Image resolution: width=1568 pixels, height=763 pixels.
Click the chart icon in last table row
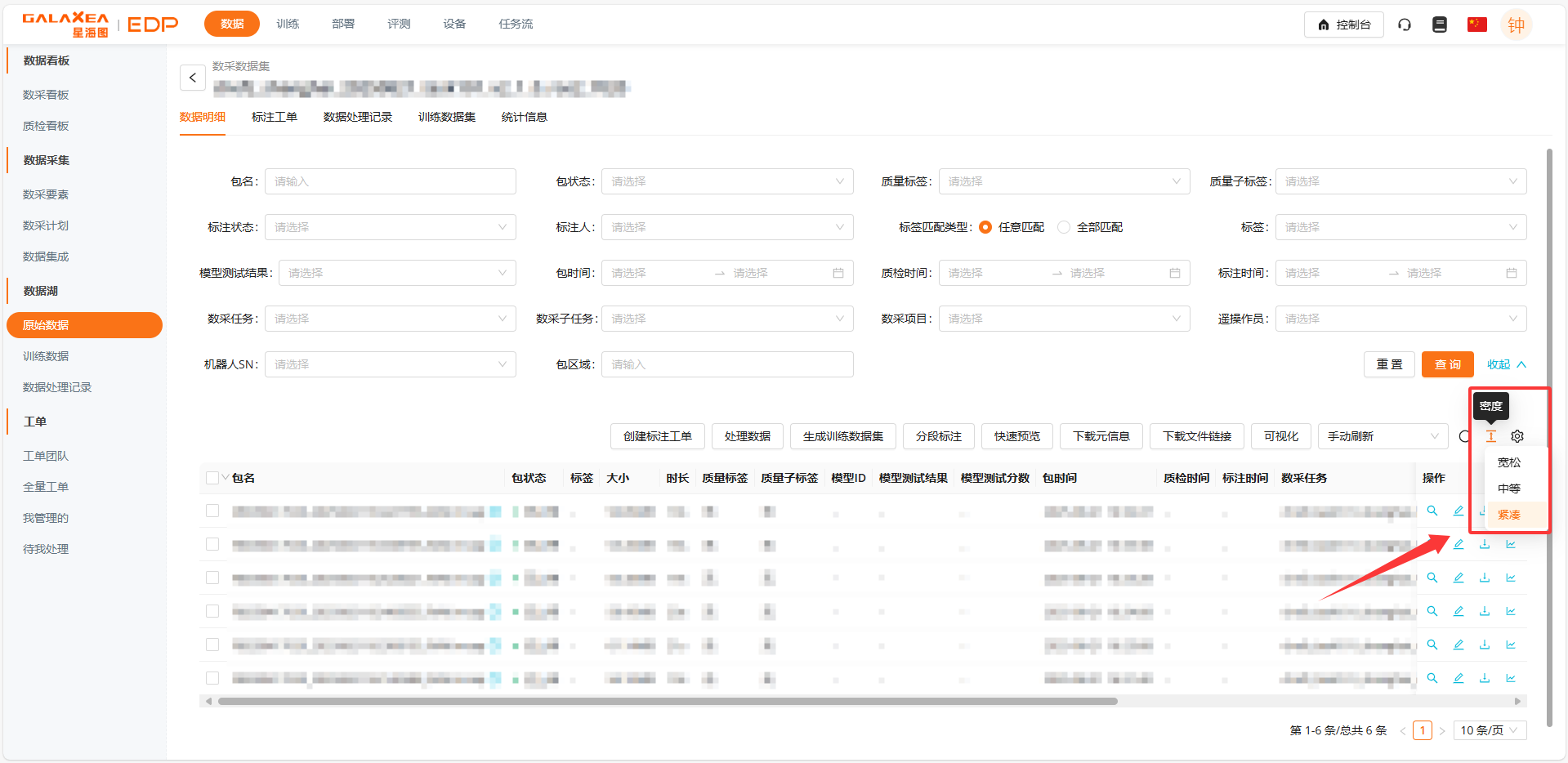pyautogui.click(x=1511, y=678)
